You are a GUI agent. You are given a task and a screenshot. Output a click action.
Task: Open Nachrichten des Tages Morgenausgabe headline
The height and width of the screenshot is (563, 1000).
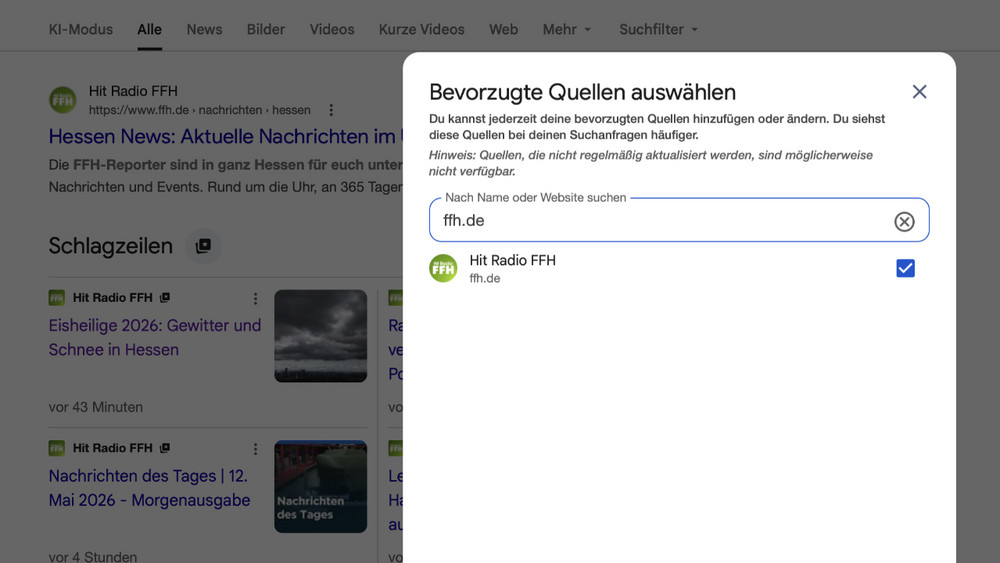coord(149,488)
